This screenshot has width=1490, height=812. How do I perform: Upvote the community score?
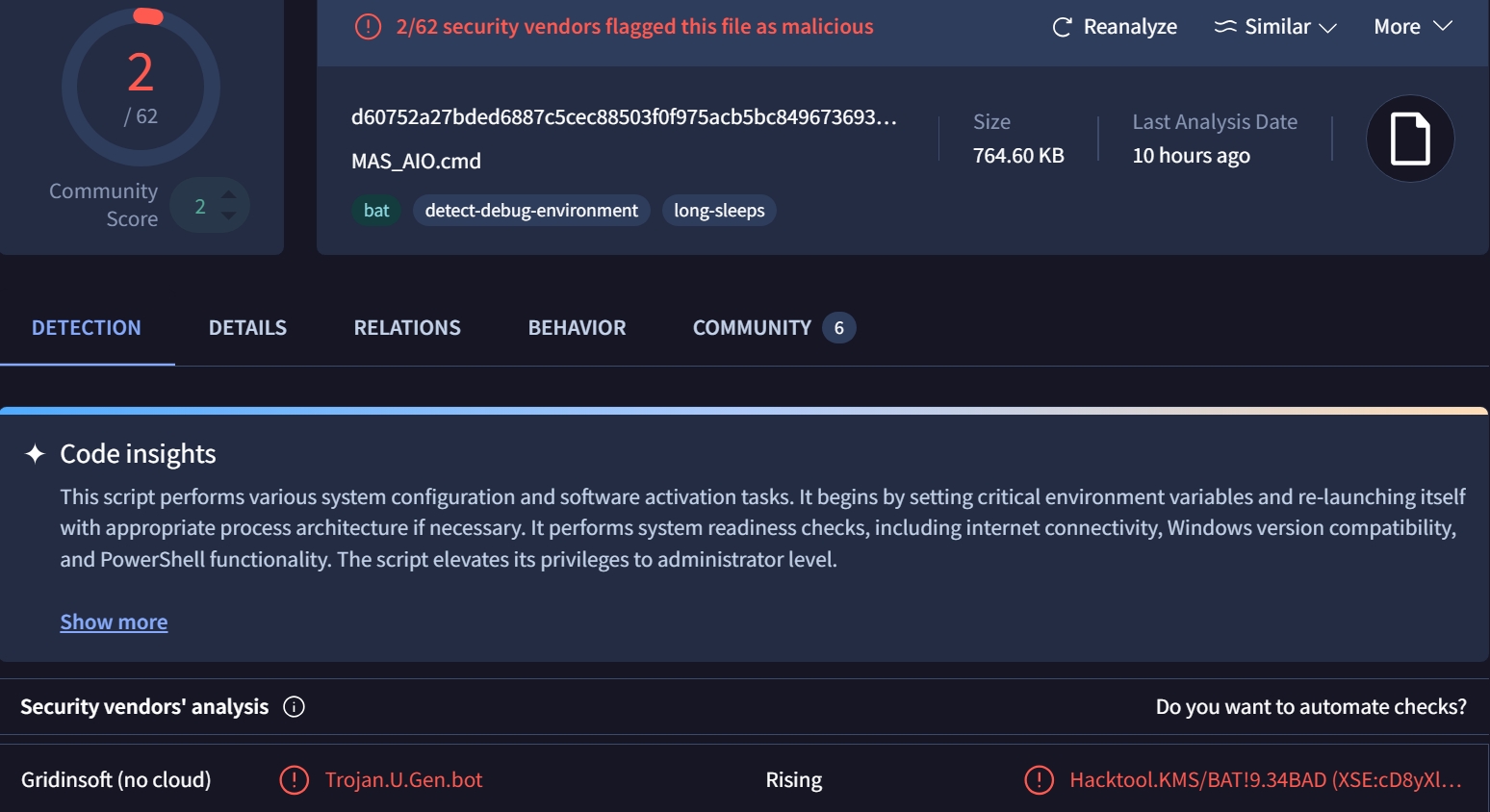tap(228, 194)
